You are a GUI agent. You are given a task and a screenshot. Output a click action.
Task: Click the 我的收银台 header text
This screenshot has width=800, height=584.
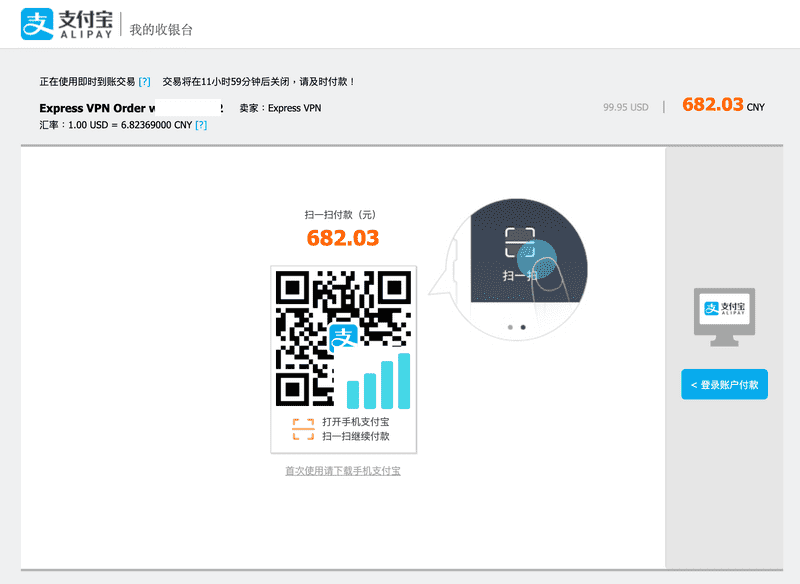(161, 30)
